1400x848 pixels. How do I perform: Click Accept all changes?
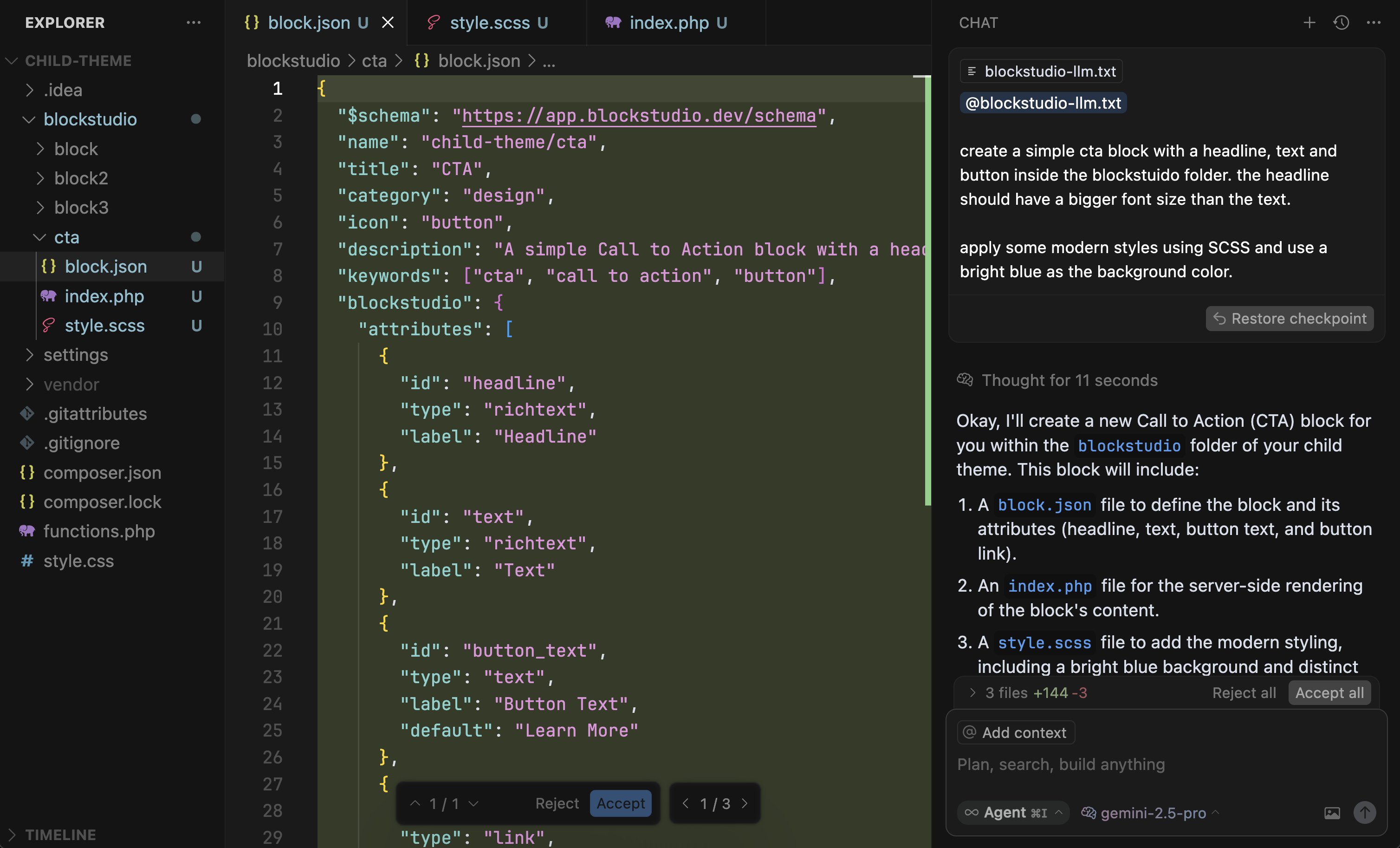tap(1329, 692)
